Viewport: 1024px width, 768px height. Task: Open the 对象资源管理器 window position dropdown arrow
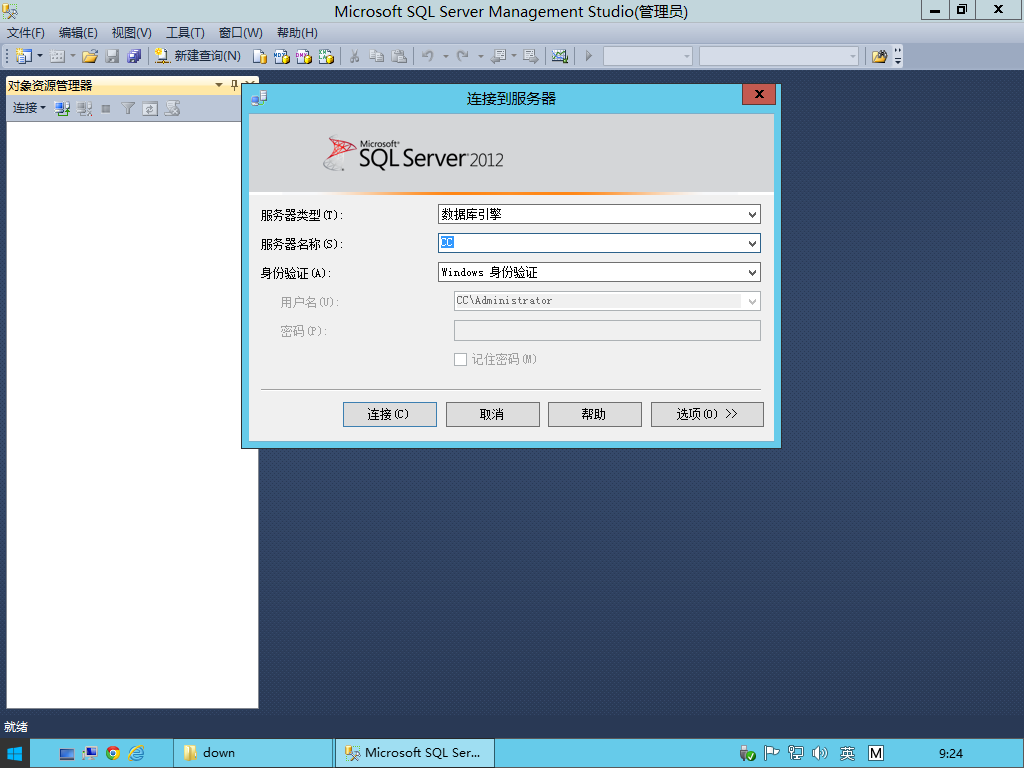[x=219, y=85]
